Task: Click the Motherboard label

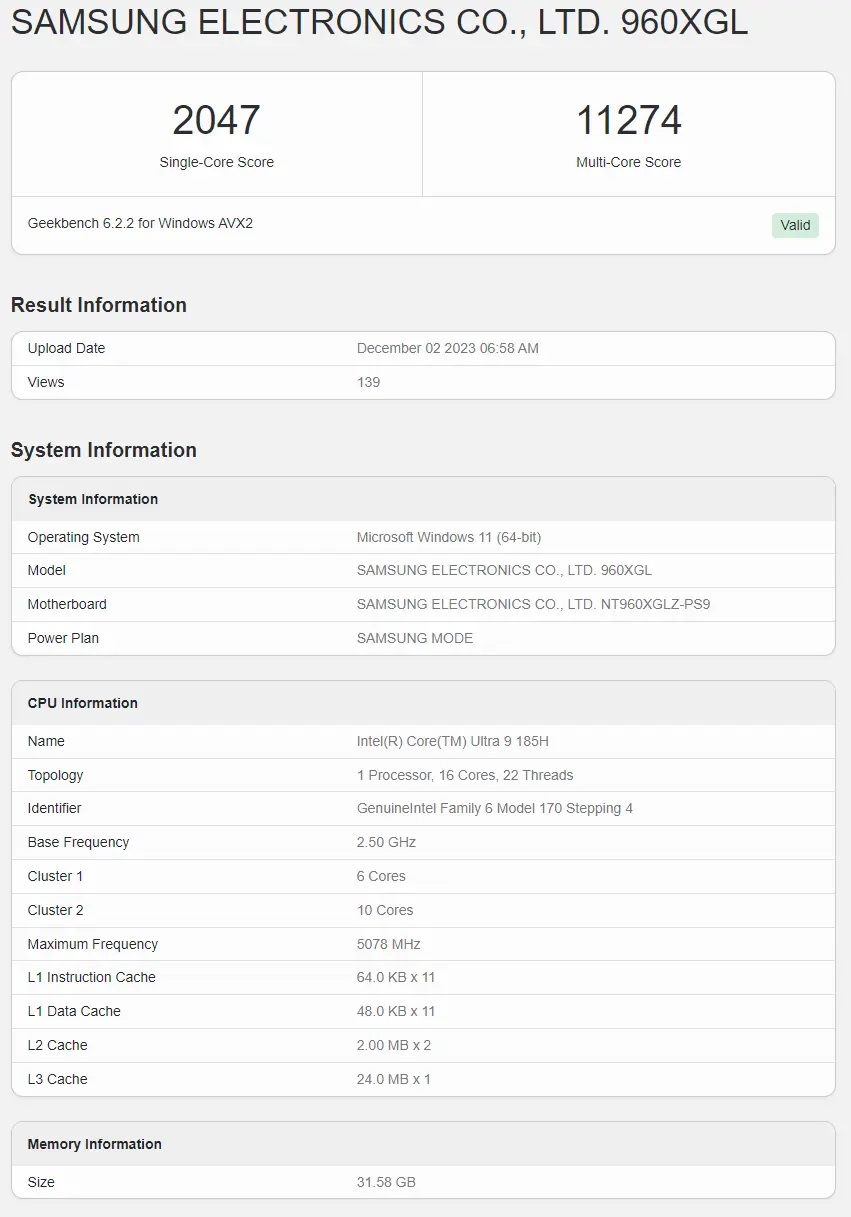Action: point(67,604)
